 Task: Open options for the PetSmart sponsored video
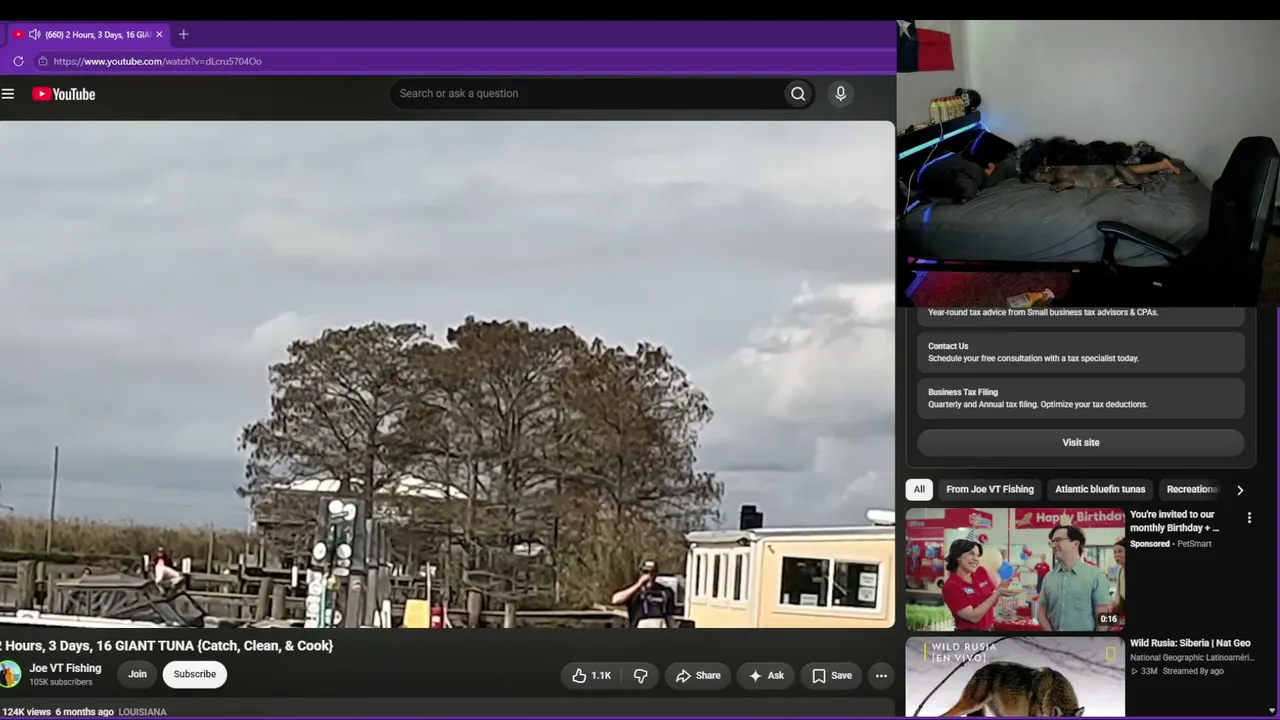[x=1249, y=518]
